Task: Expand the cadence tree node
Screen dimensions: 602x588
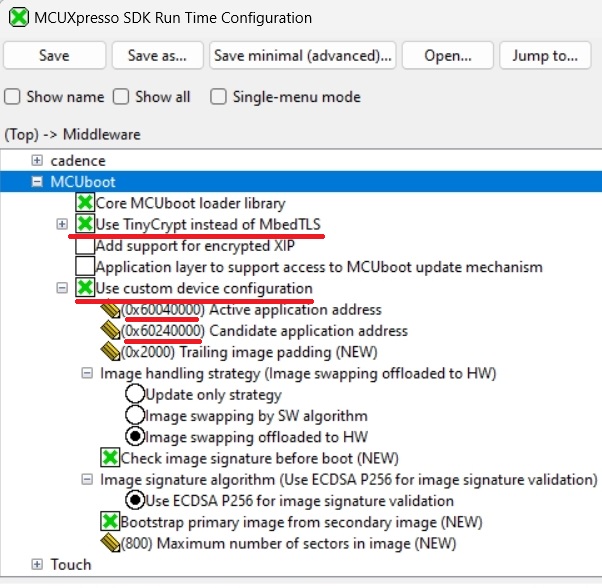Action: tap(37, 161)
